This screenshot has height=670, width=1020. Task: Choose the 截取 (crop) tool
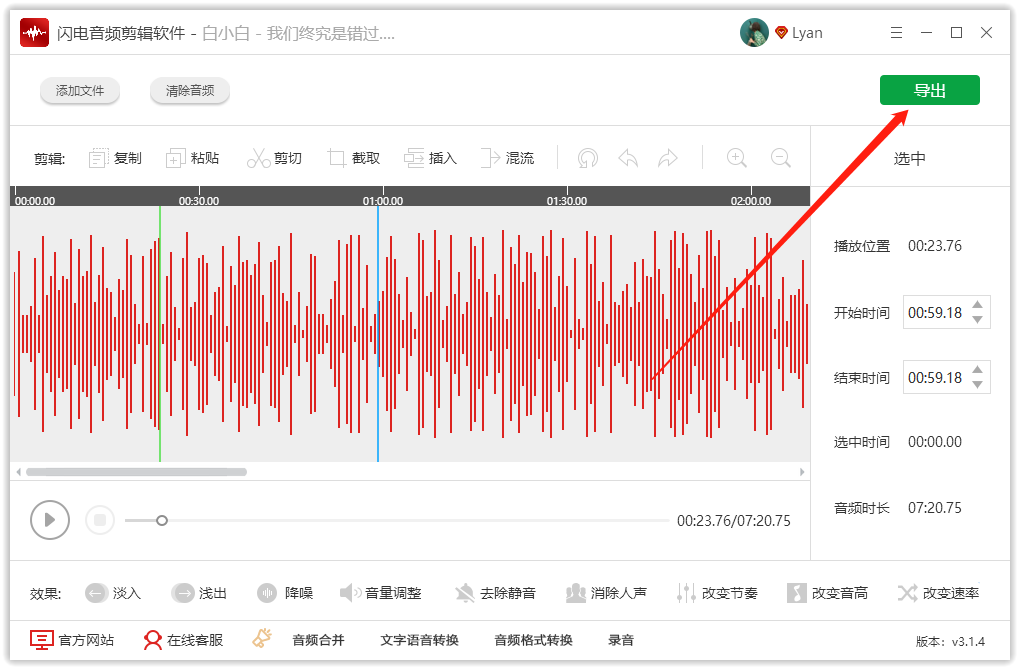click(354, 158)
